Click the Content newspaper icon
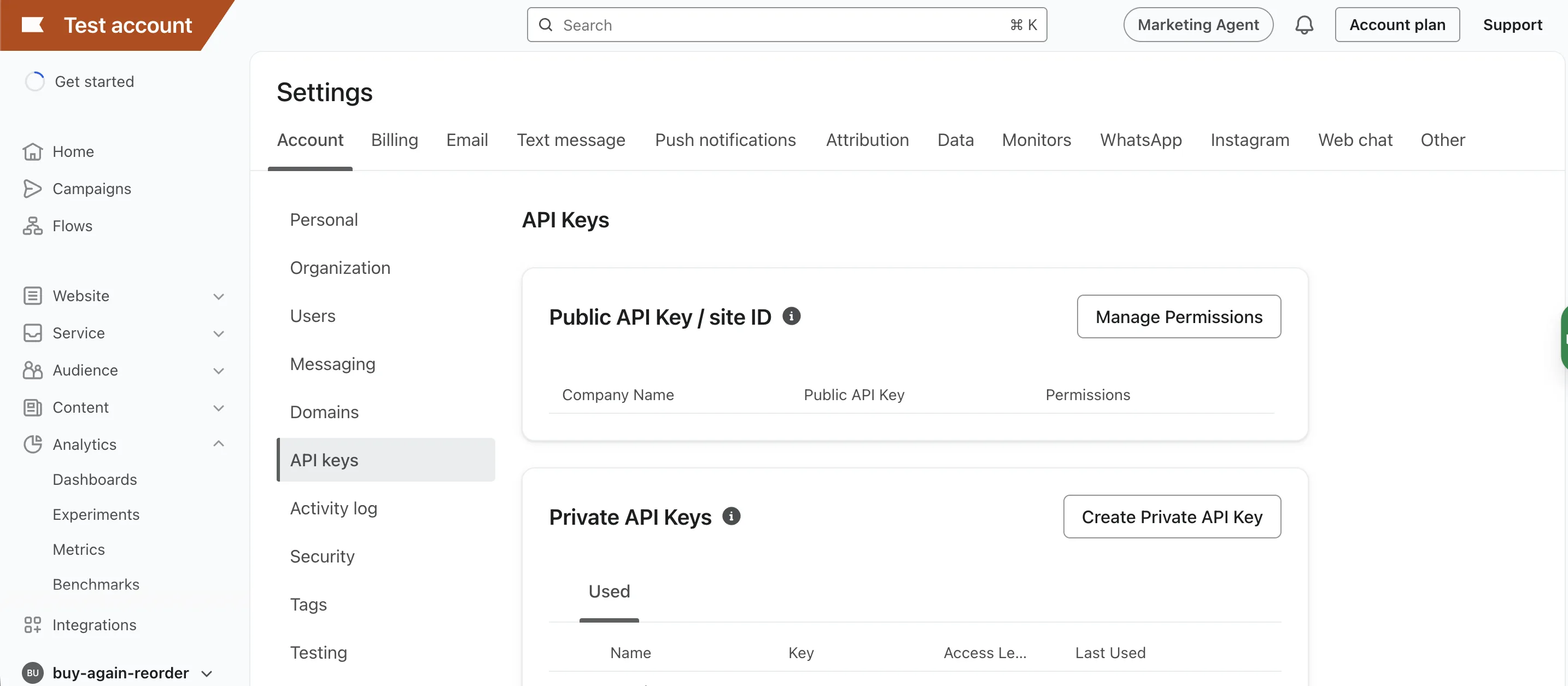Image resolution: width=1568 pixels, height=686 pixels. pyautogui.click(x=32, y=407)
